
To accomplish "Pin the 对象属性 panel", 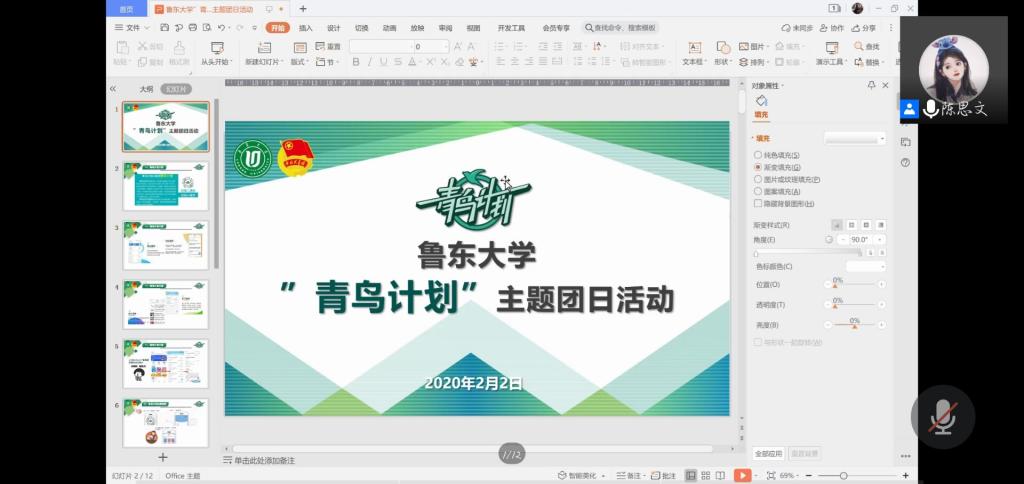I will (x=871, y=86).
